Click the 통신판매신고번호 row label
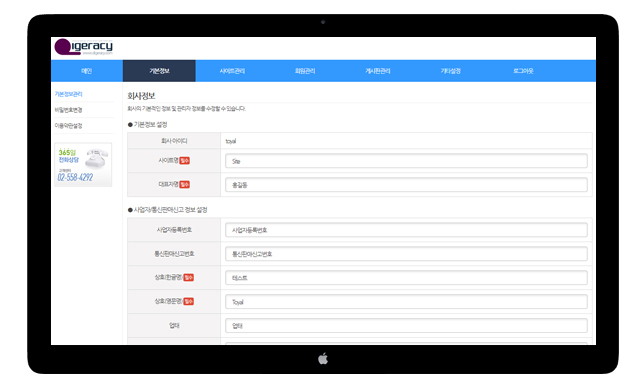644x388 pixels. (174, 254)
